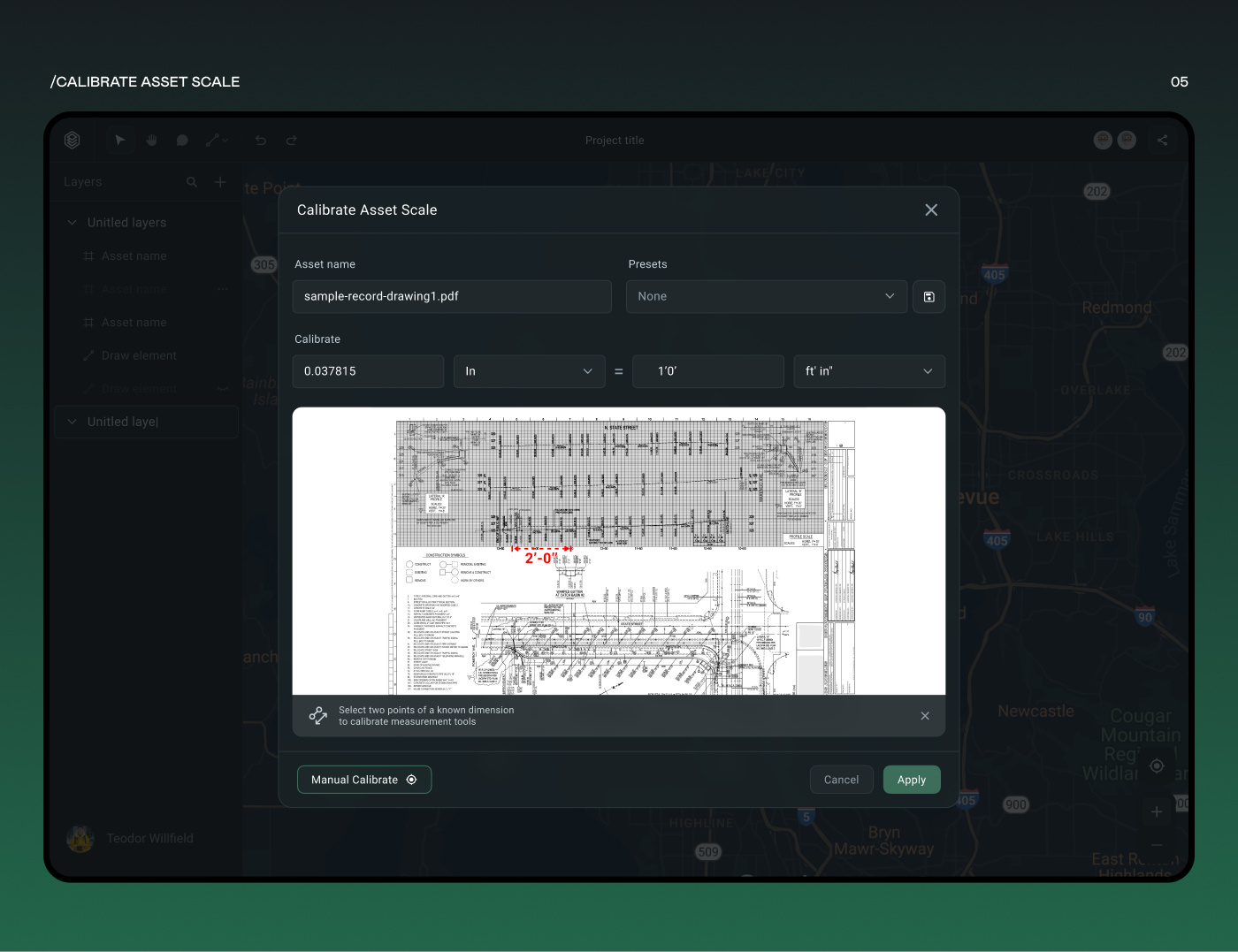
Task: Click the locate icon on the map controls
Action: pyautogui.click(x=1157, y=766)
